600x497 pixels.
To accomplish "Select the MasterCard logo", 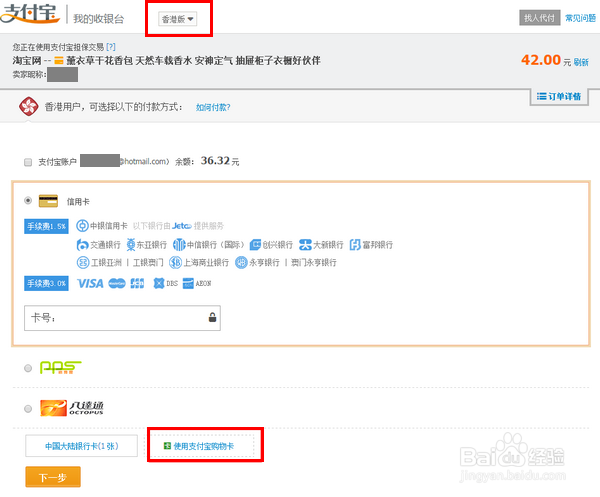I will (117, 284).
